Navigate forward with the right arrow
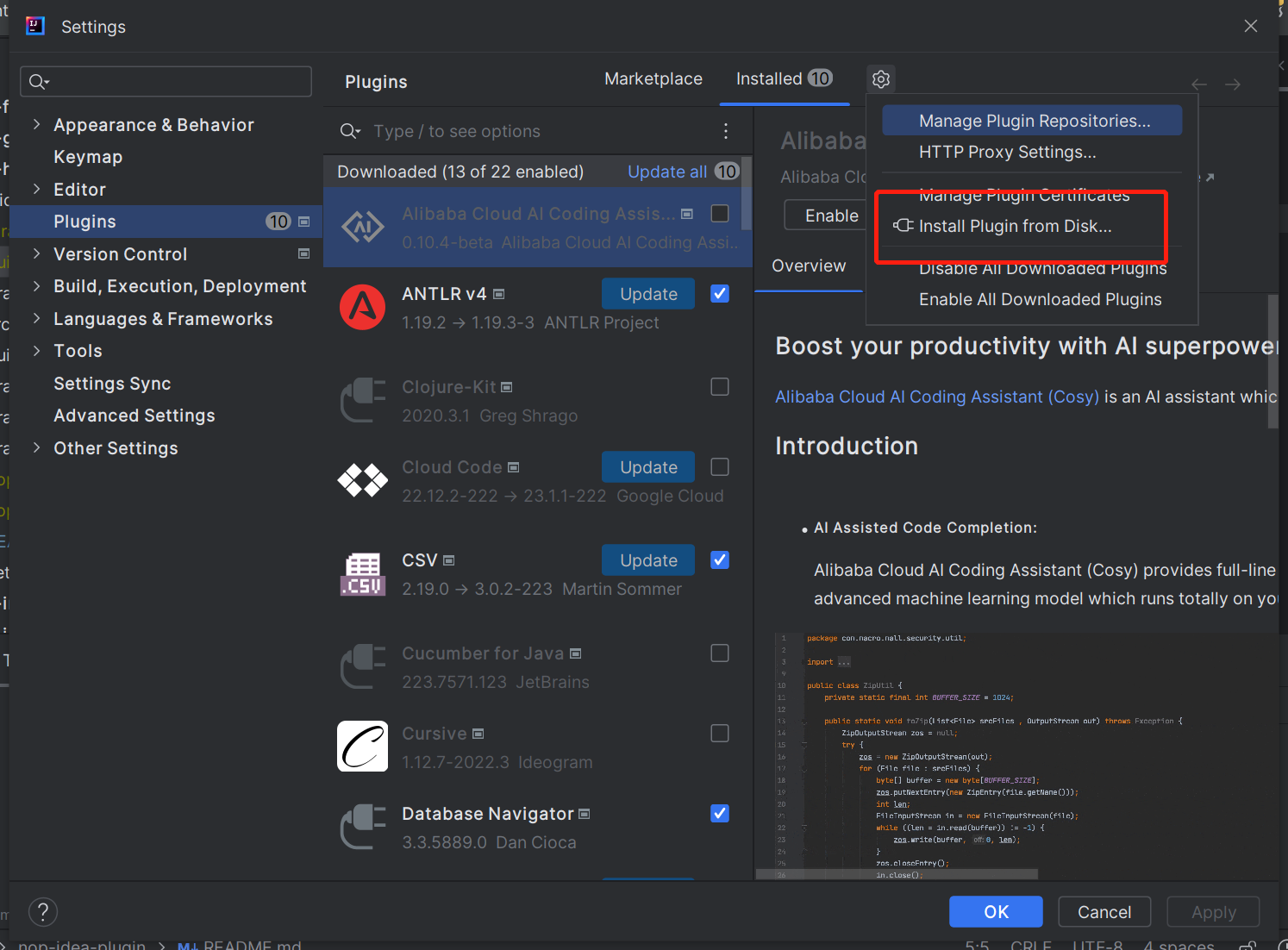This screenshot has width=1288, height=950. (x=1233, y=84)
